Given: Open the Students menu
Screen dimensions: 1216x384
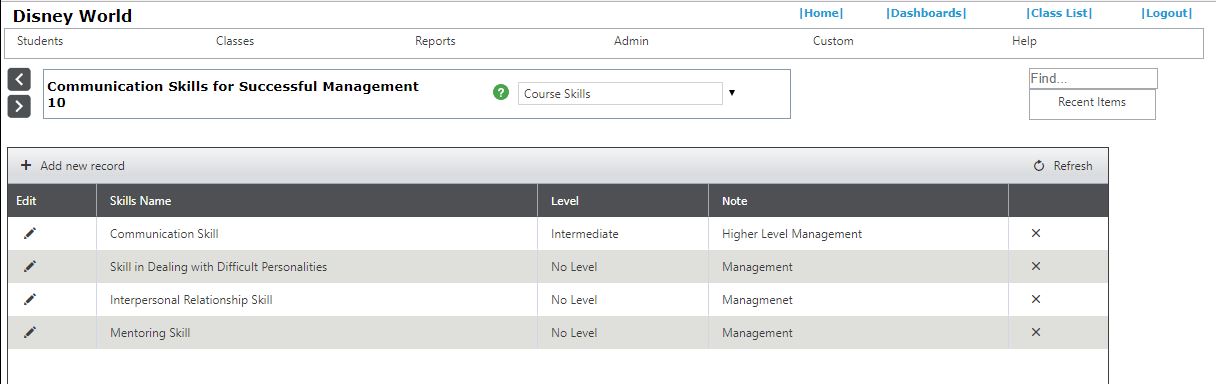Looking at the screenshot, I should [x=40, y=41].
